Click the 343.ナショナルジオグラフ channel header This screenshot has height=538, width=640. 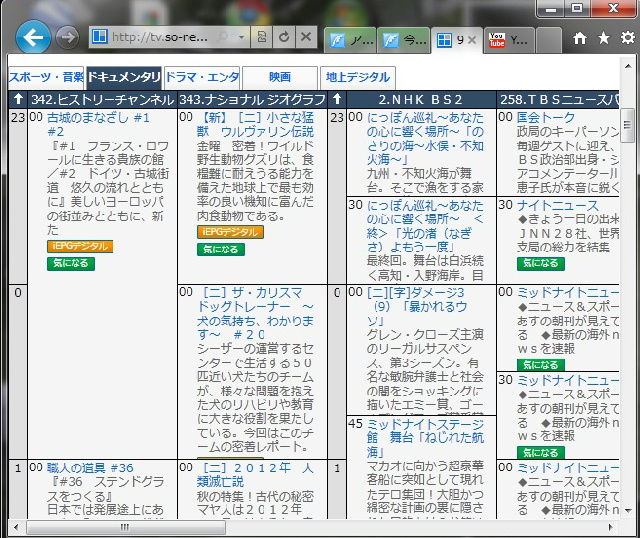click(252, 100)
